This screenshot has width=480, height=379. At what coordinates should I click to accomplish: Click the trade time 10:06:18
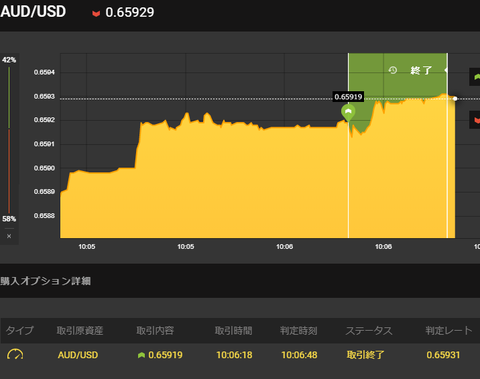(x=234, y=355)
